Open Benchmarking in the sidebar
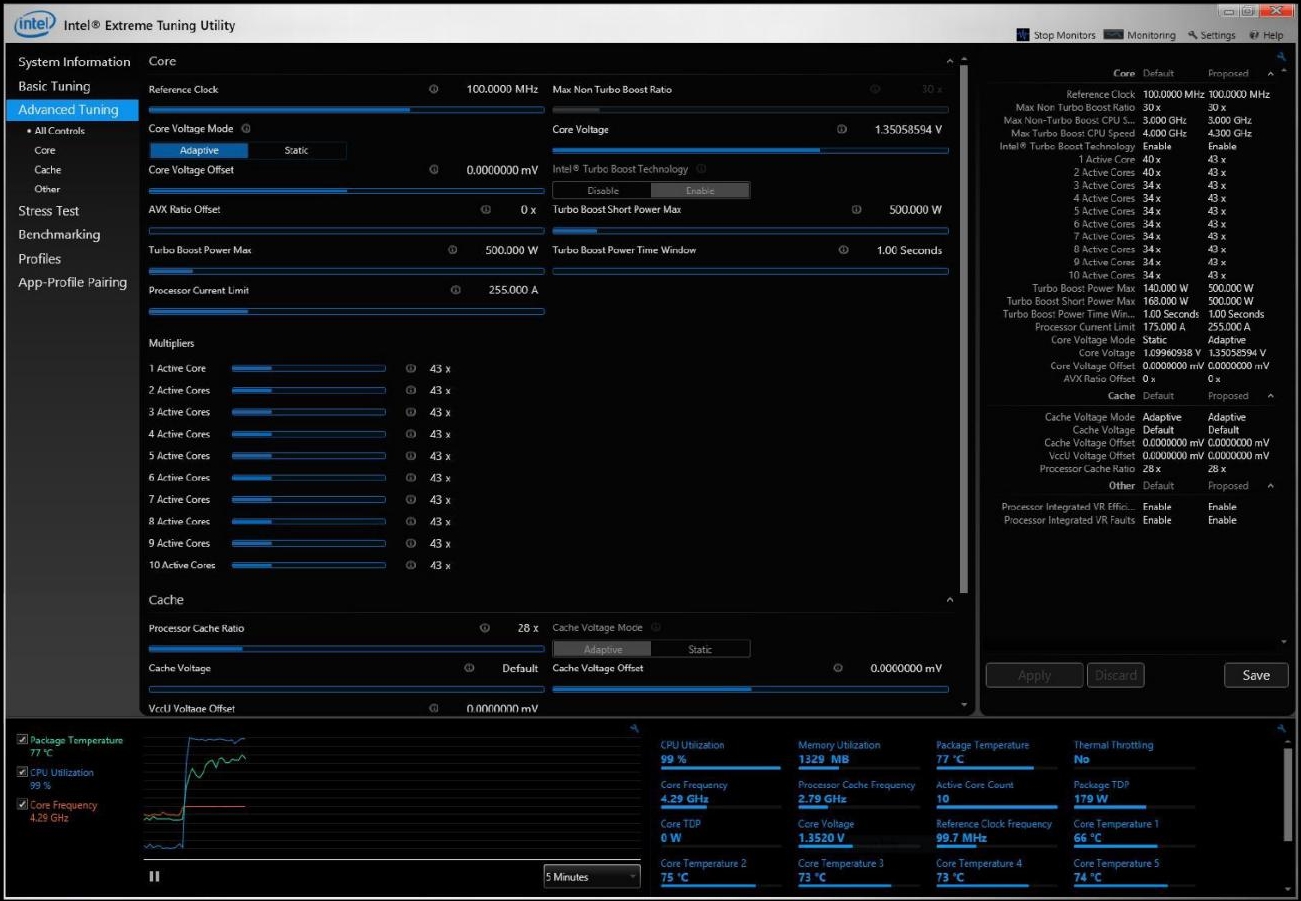This screenshot has height=901, width=1301. pos(59,235)
